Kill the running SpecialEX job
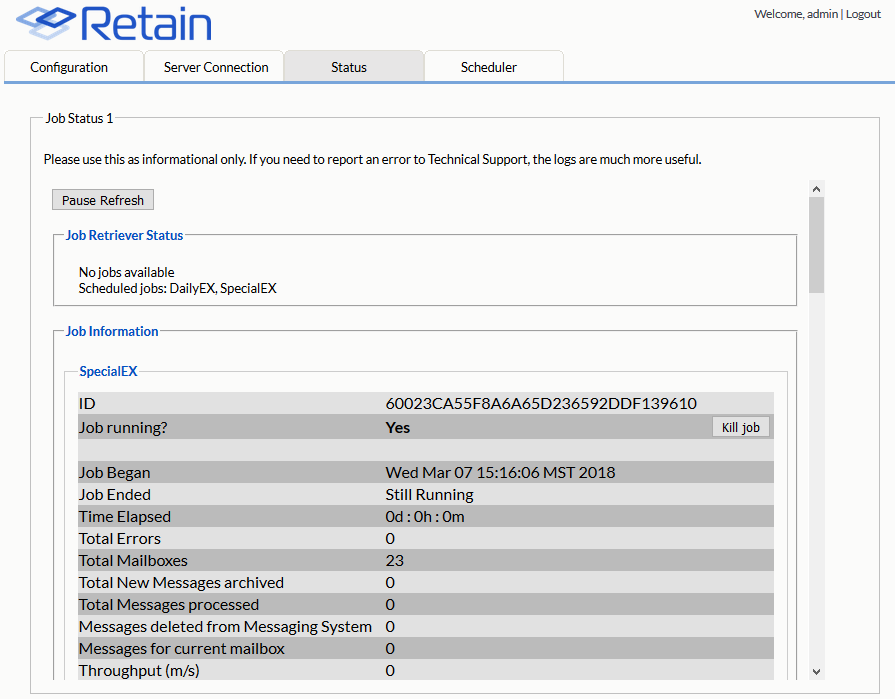Viewport: 895px width, 699px height. pyautogui.click(x=740, y=427)
